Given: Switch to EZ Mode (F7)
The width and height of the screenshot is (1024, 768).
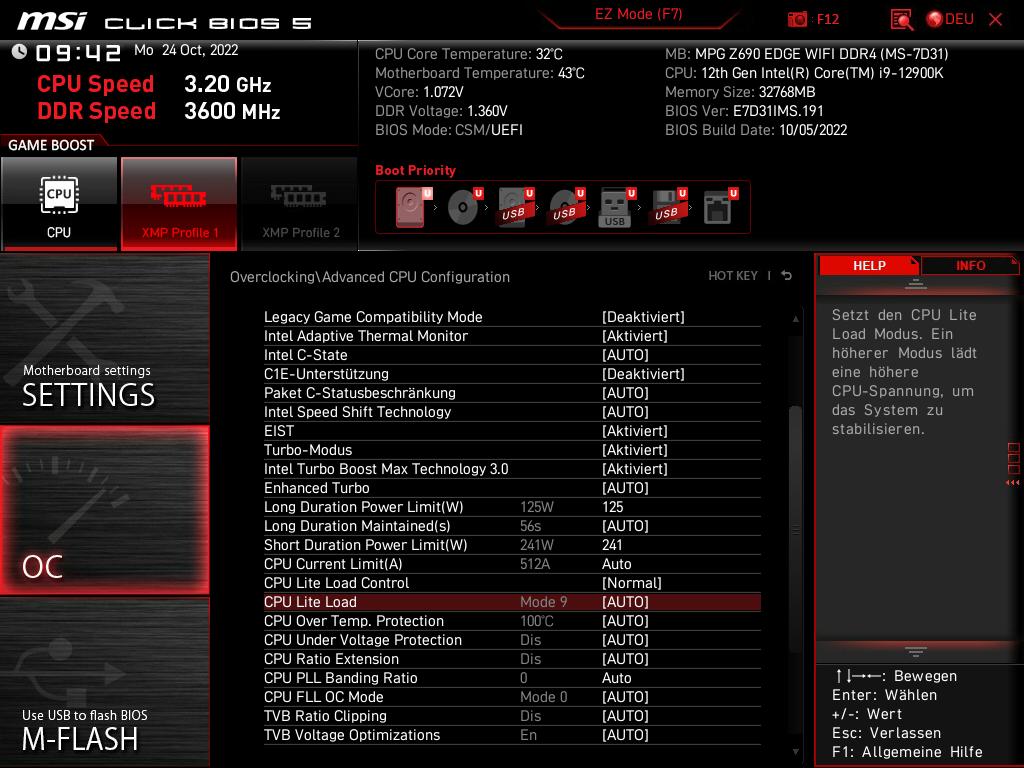Looking at the screenshot, I should [638, 14].
